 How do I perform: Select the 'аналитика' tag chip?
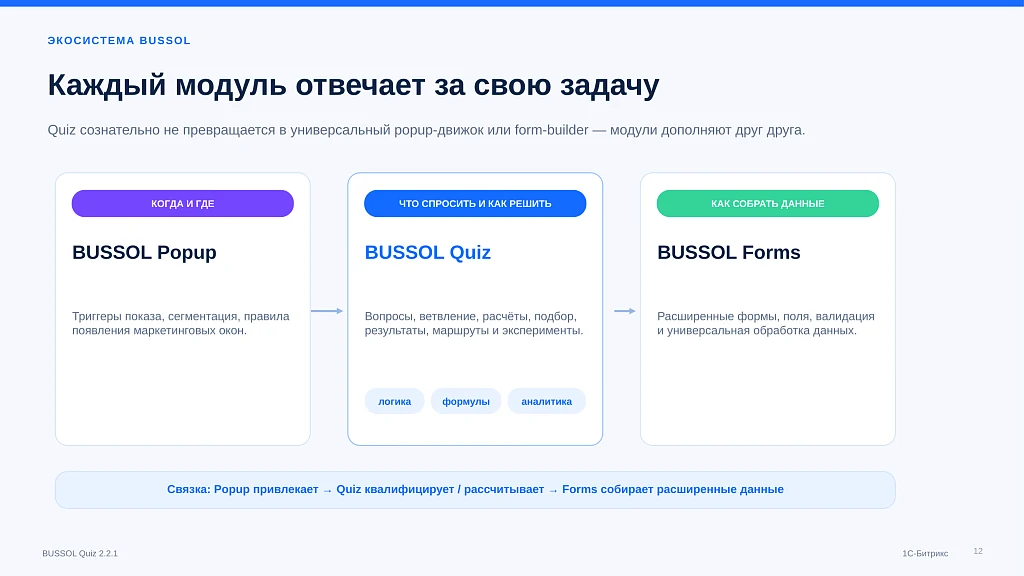click(547, 401)
